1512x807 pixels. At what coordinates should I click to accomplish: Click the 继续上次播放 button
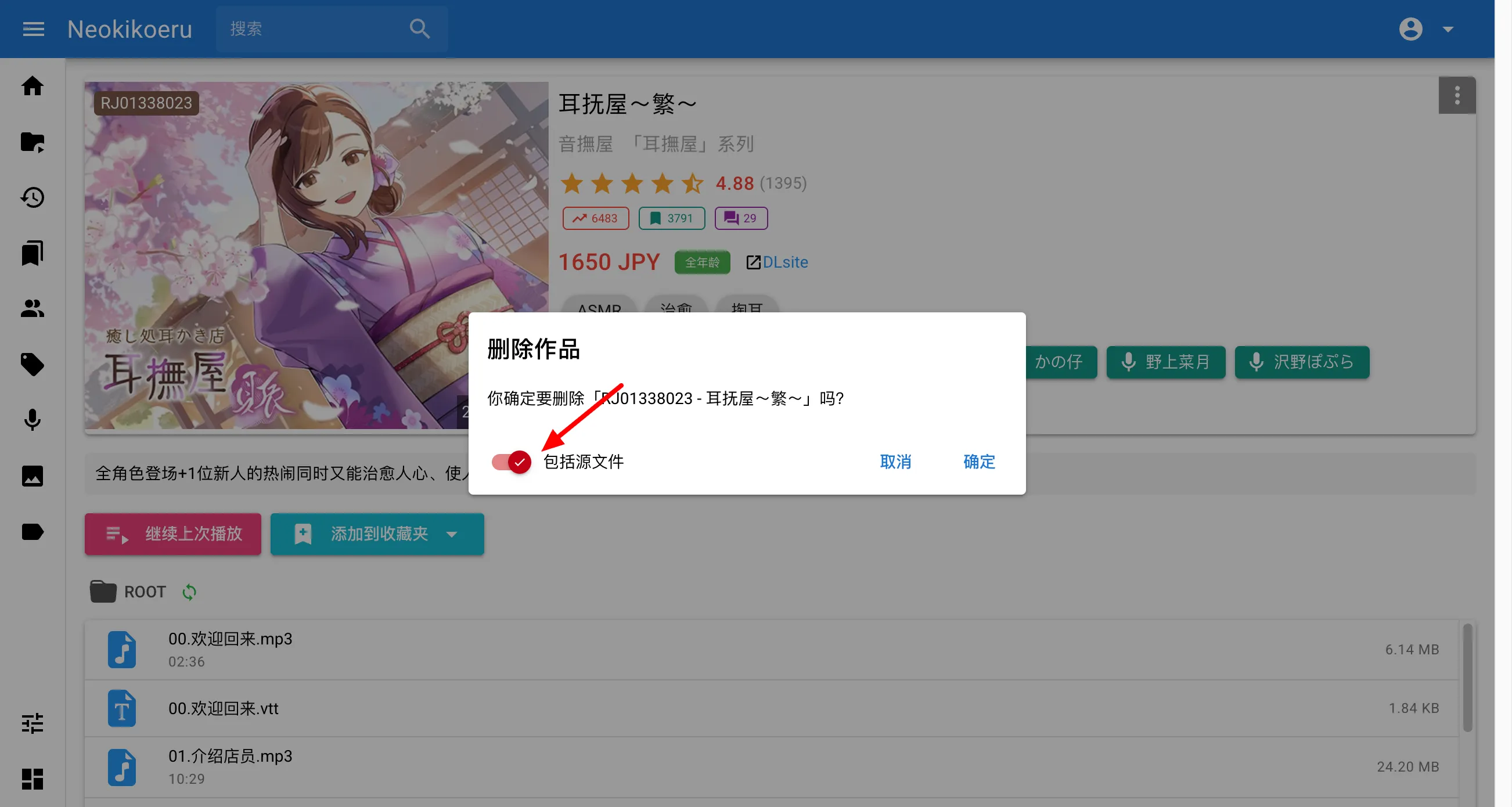172,534
